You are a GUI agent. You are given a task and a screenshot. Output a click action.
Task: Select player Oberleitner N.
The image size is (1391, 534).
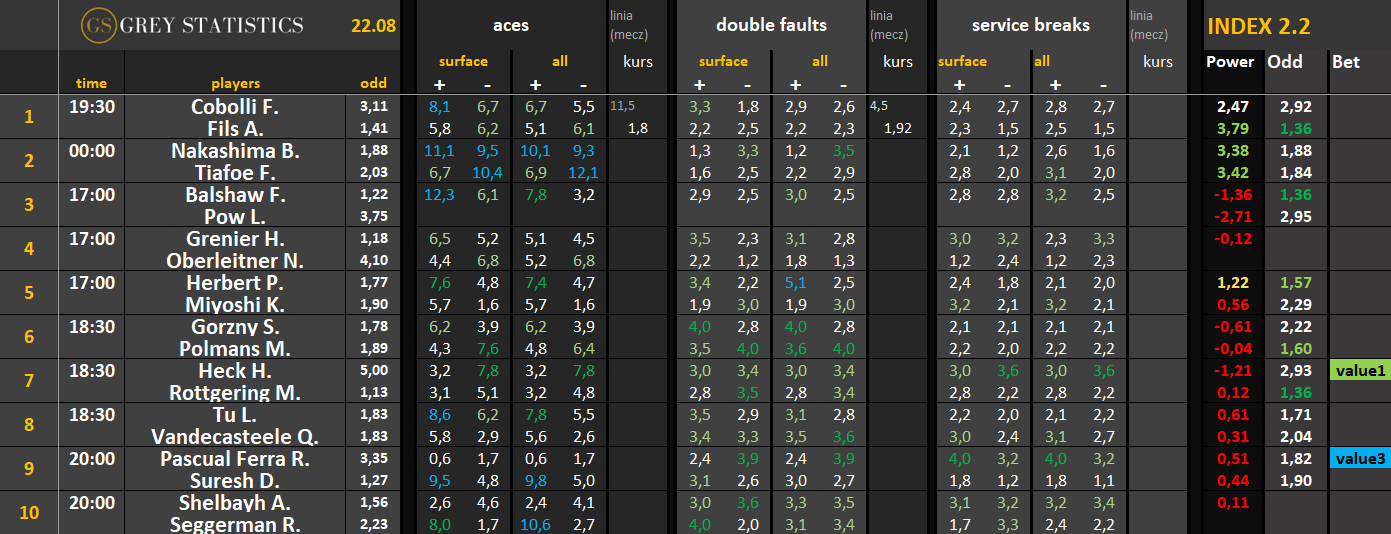click(235, 260)
